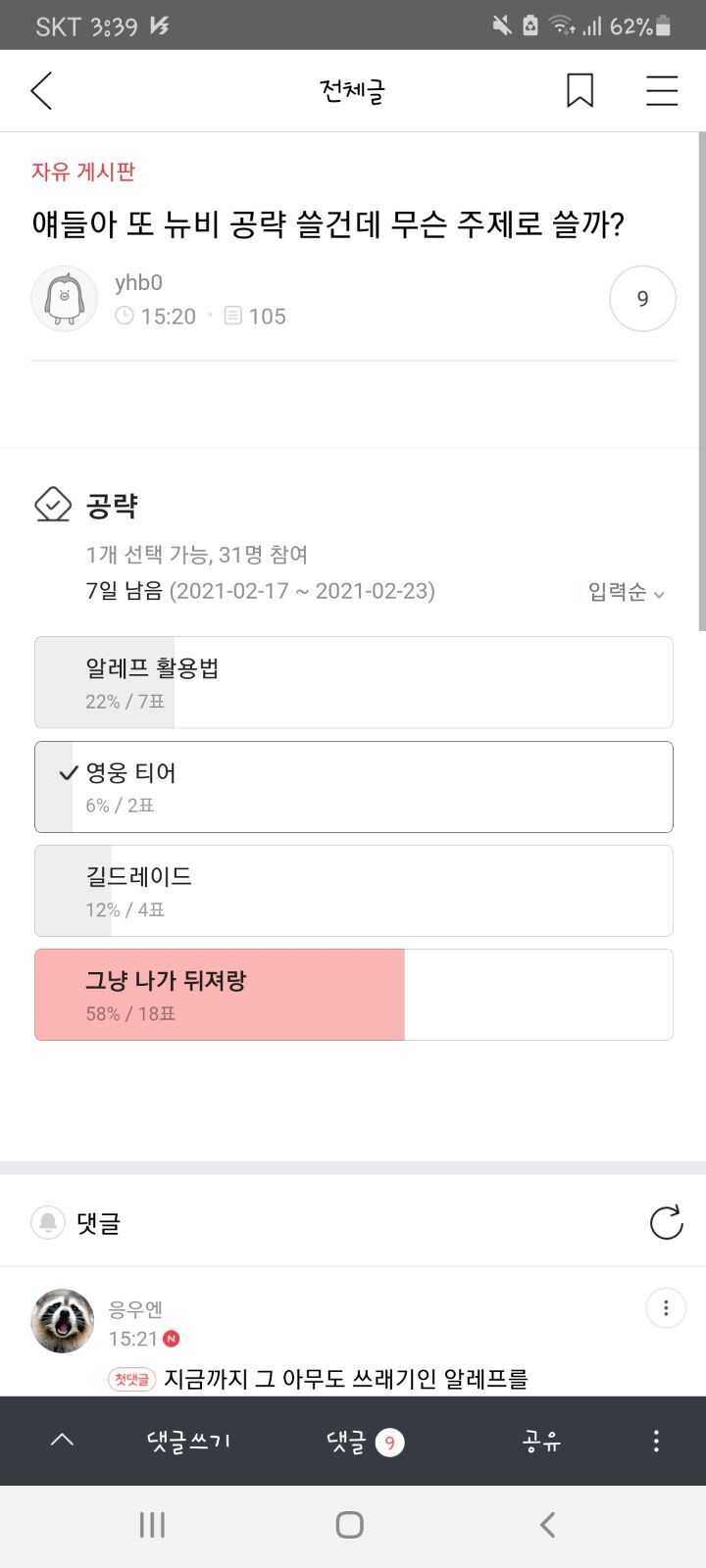
Task: Tap the comment count bubble showing 9
Action: (x=642, y=299)
